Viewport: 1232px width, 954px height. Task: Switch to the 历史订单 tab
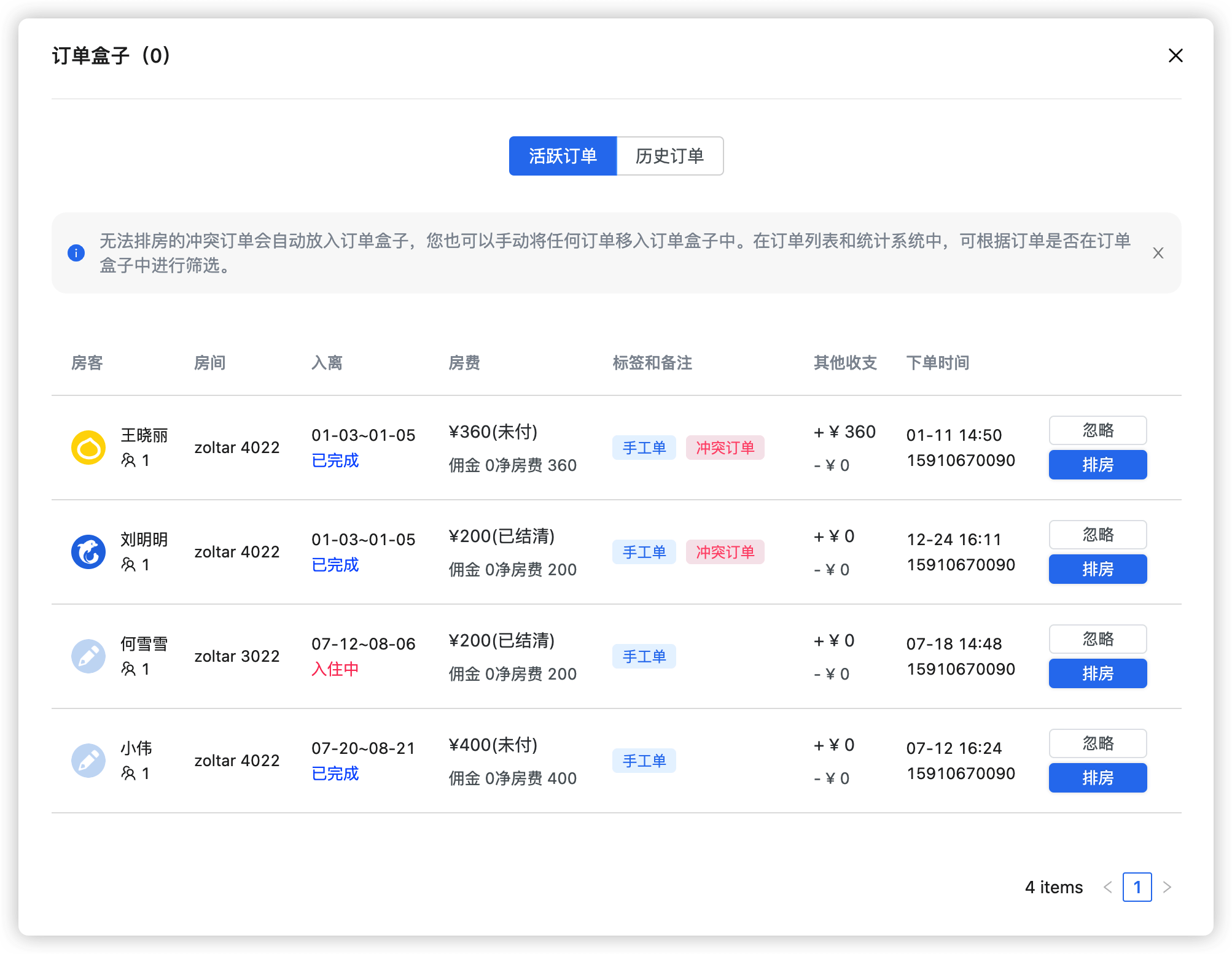(669, 156)
